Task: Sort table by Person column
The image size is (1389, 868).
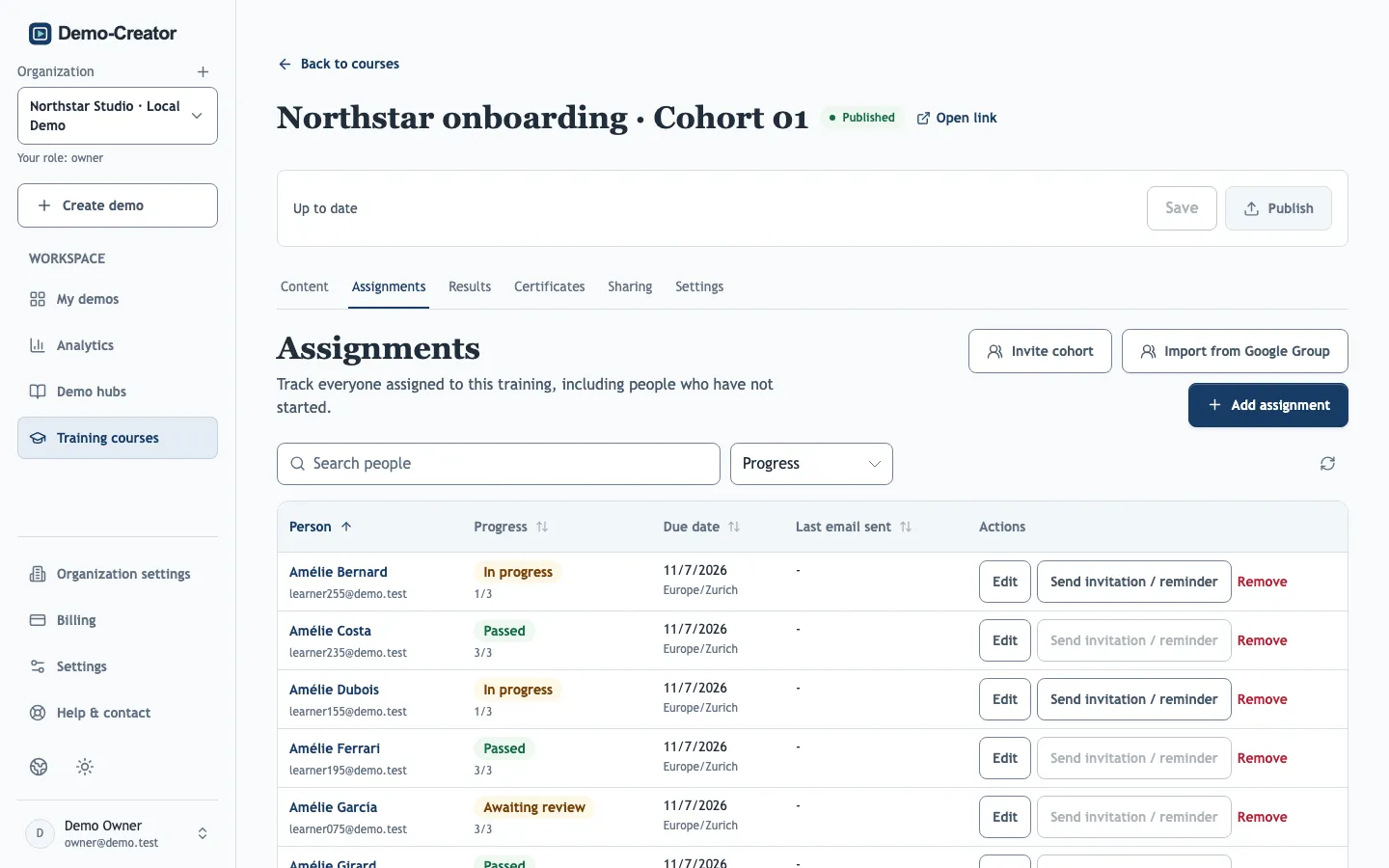Action: [x=320, y=527]
